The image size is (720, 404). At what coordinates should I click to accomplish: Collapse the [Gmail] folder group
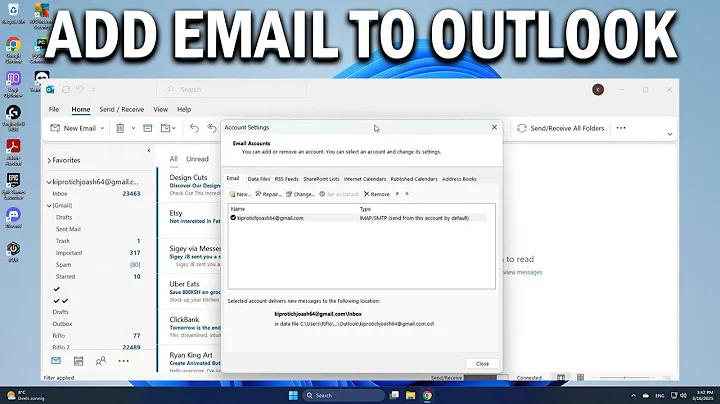tap(49, 206)
